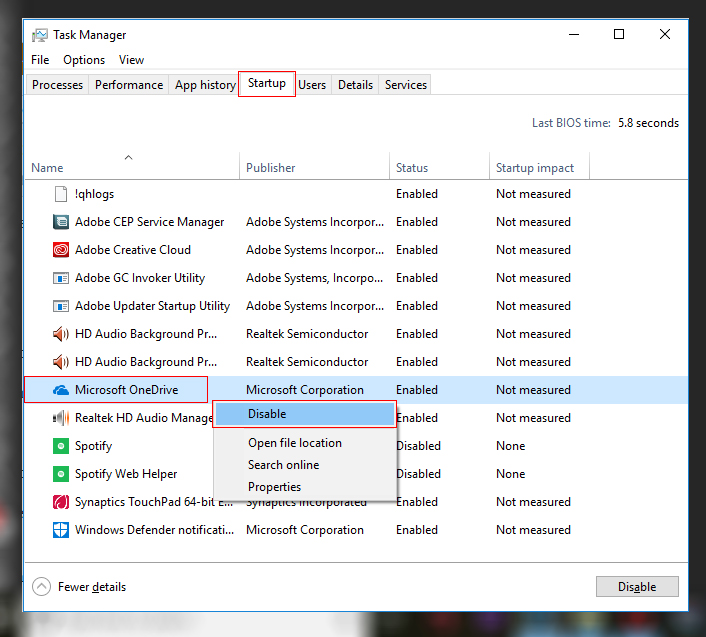Click second HD Audio Background speaker icon
The height and width of the screenshot is (637, 706).
[61, 362]
